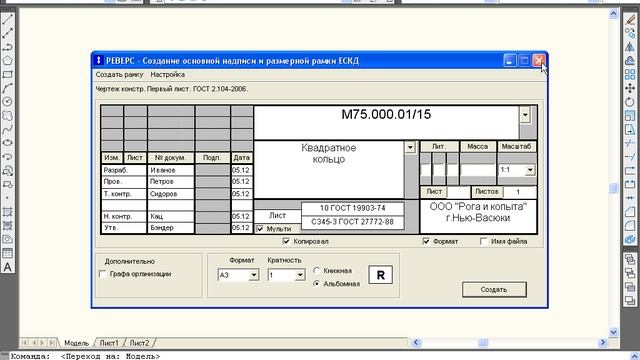Select the Chamfer tool
The height and width of the screenshot is (360, 640).
[630, 212]
